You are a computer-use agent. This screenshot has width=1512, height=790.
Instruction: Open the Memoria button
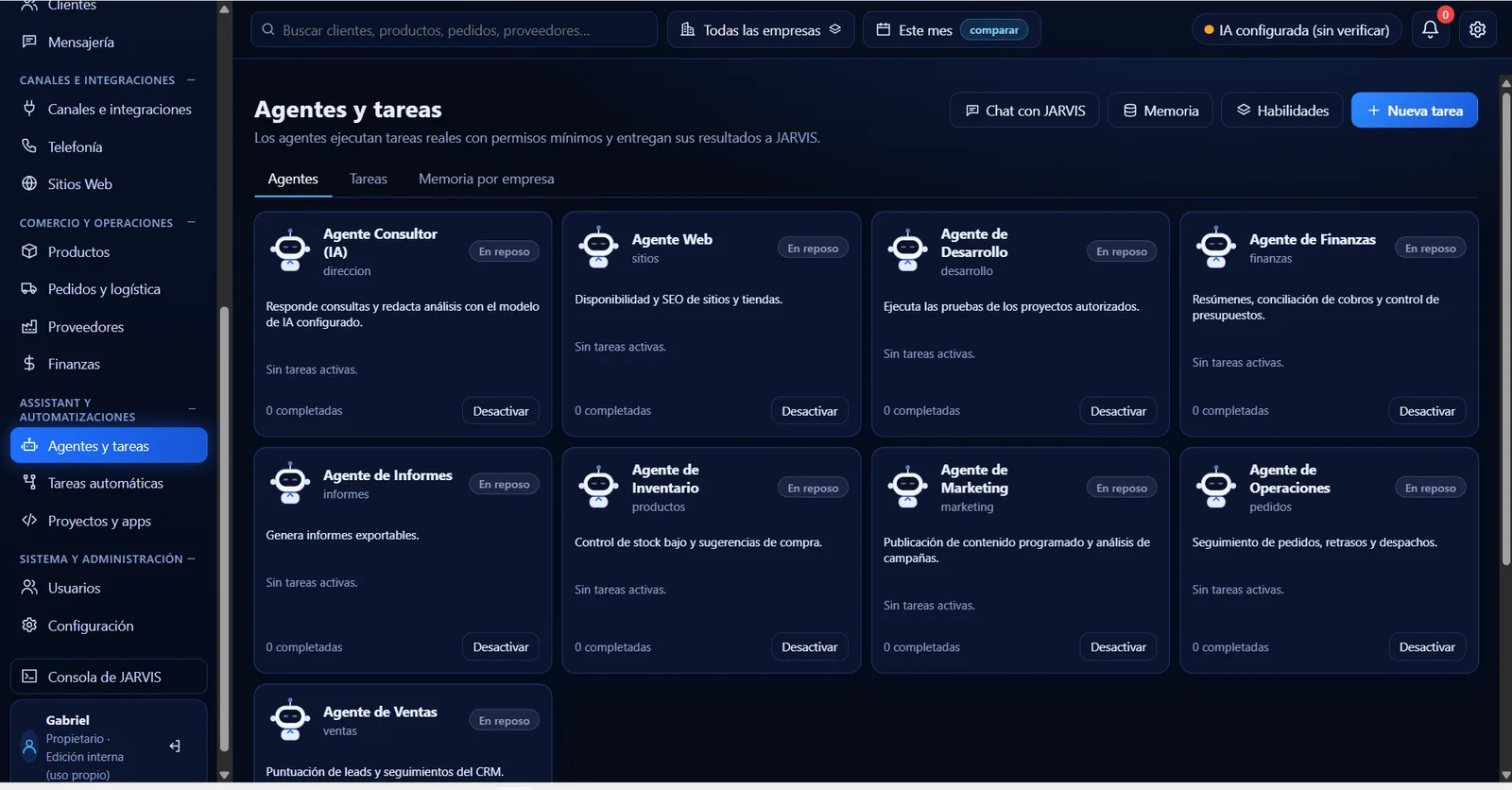1160,111
